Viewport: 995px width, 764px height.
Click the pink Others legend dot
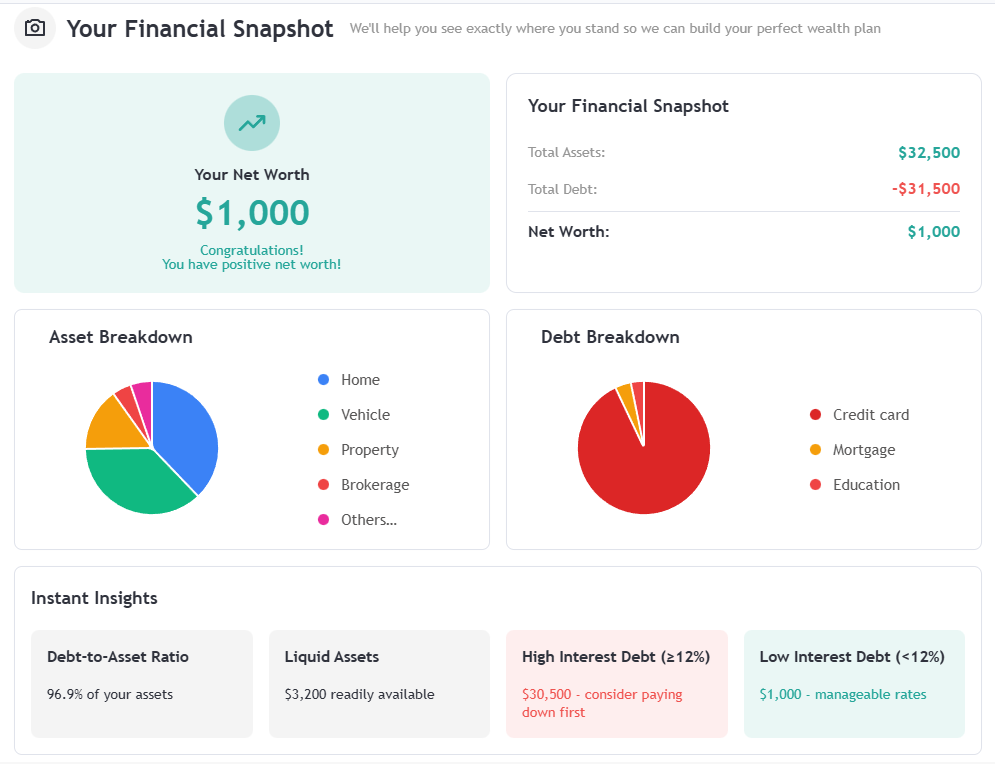[x=323, y=520]
